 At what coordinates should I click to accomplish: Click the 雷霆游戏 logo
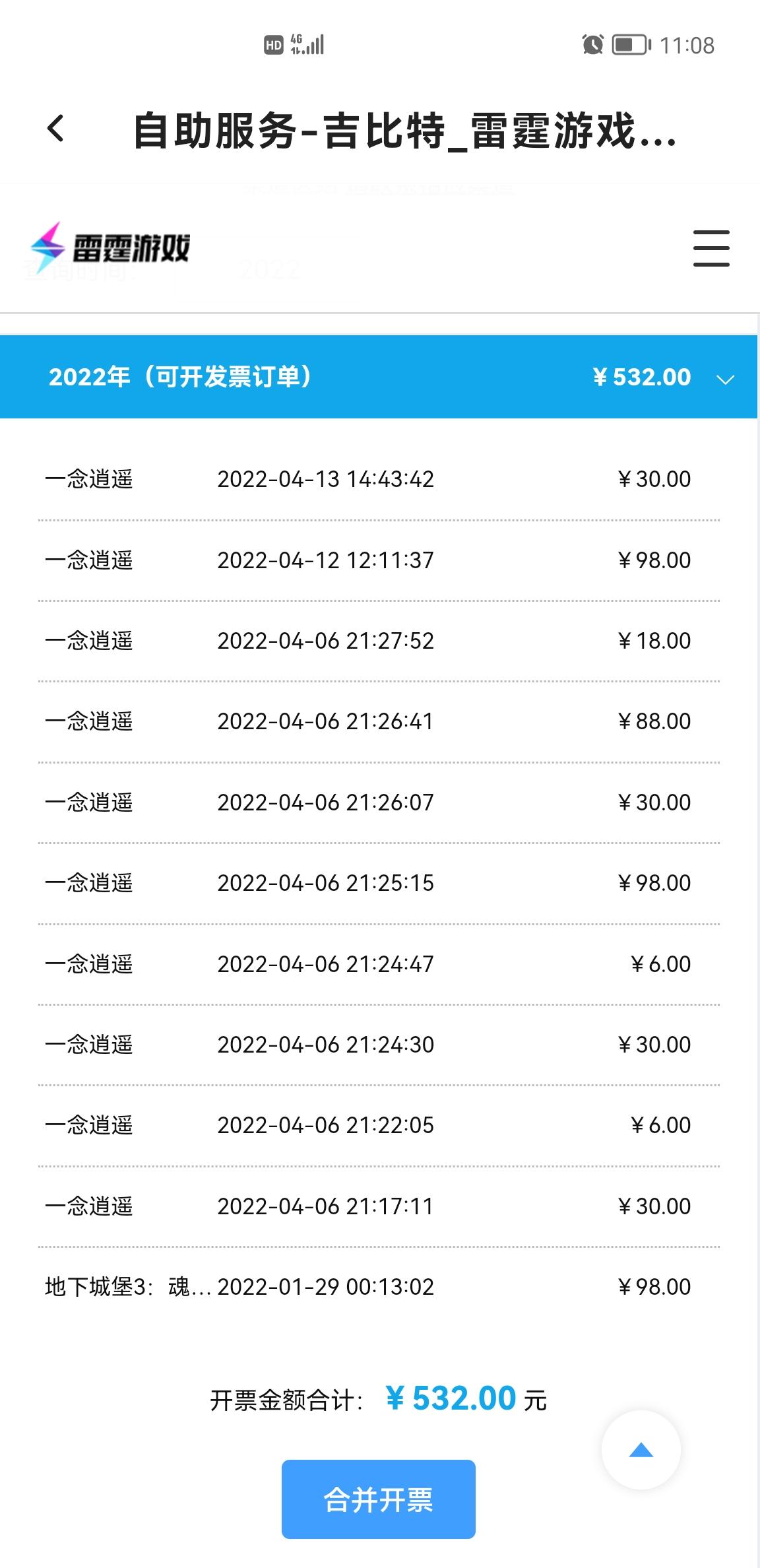pyautogui.click(x=111, y=248)
